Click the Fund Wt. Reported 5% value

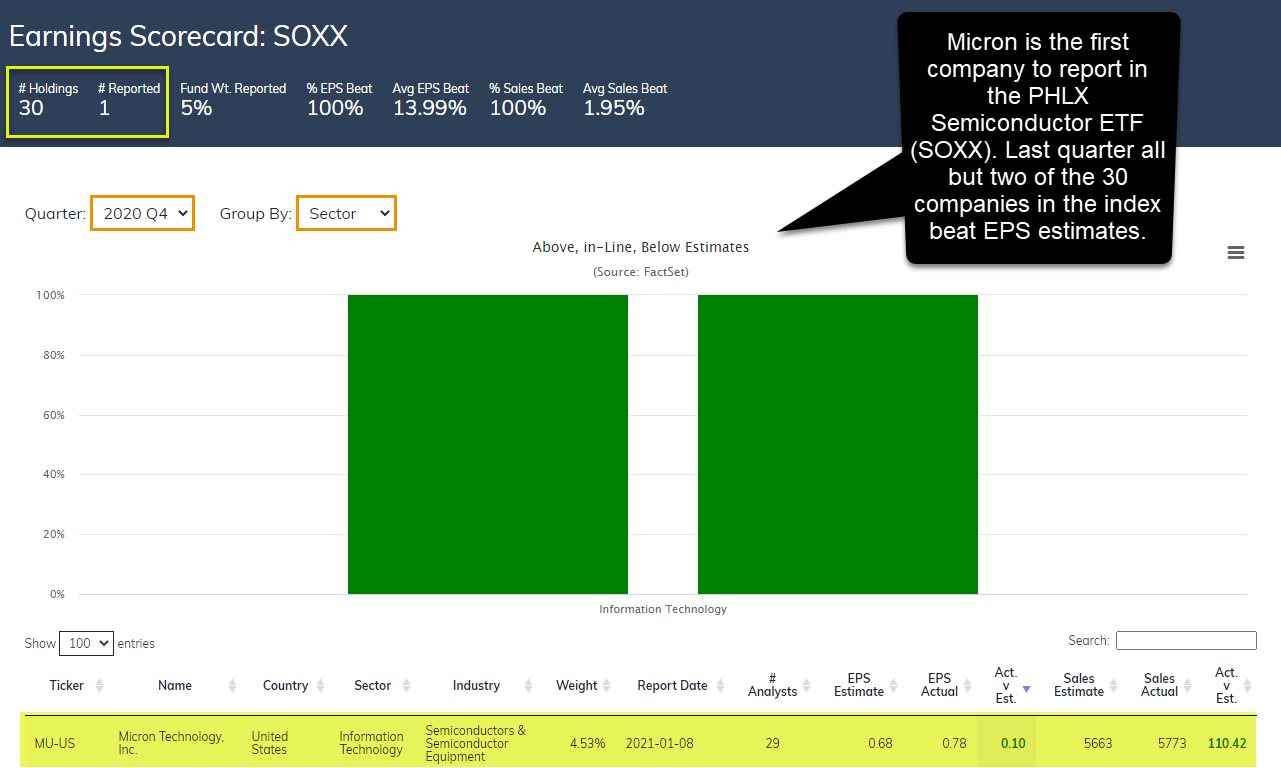click(x=196, y=107)
